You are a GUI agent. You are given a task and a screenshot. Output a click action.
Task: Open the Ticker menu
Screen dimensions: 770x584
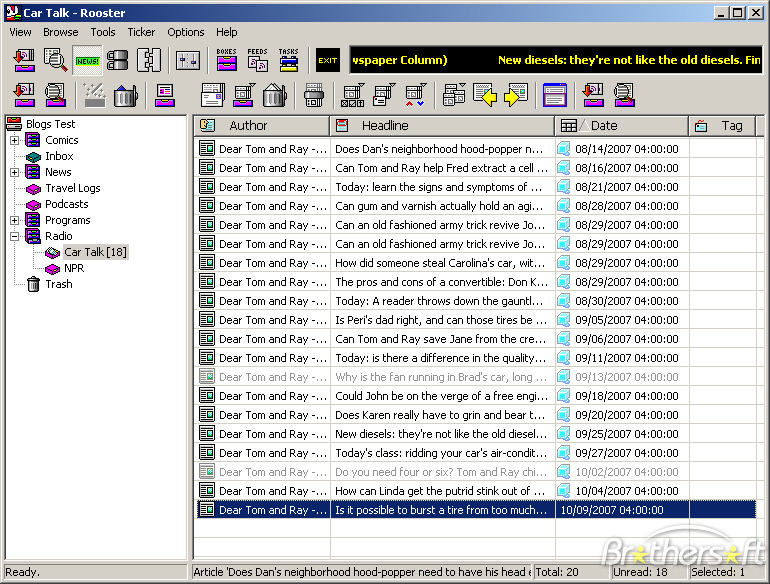click(x=141, y=32)
